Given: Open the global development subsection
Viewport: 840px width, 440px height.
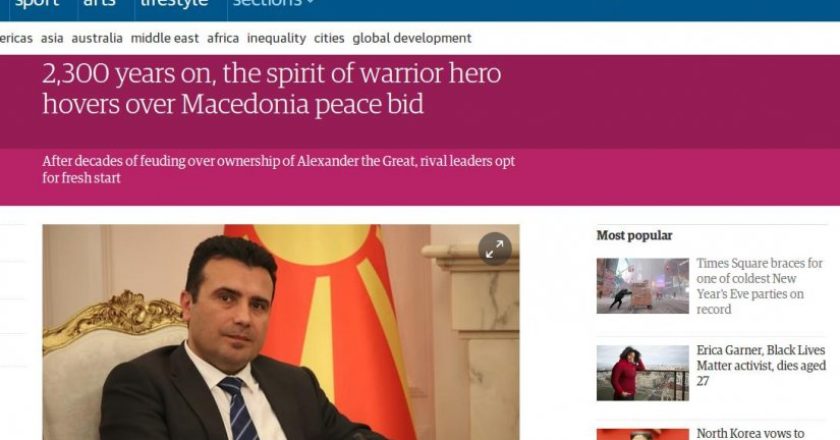Looking at the screenshot, I should (412, 39).
